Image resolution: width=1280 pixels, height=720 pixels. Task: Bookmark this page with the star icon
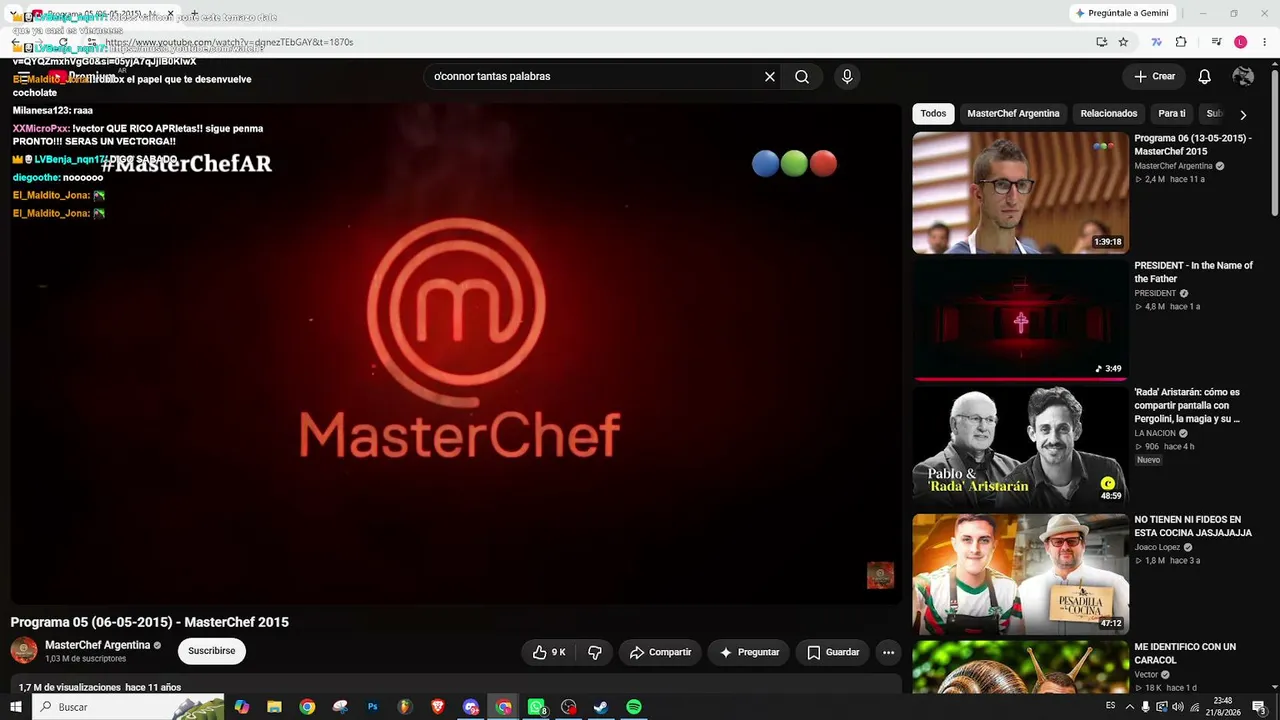(x=1123, y=42)
